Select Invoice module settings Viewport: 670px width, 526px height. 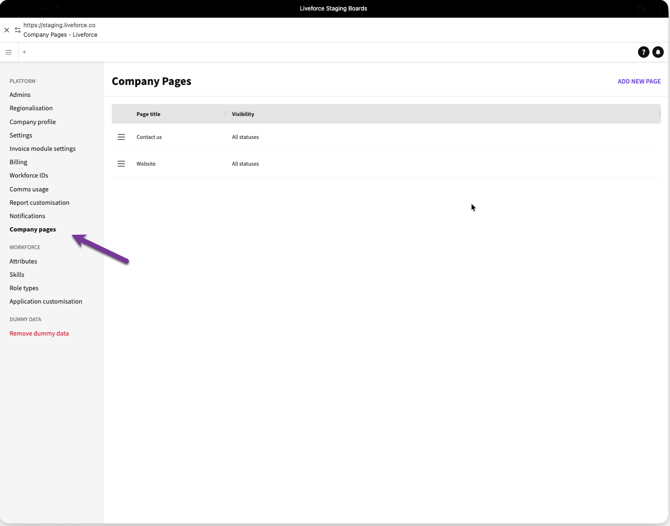pos(42,149)
